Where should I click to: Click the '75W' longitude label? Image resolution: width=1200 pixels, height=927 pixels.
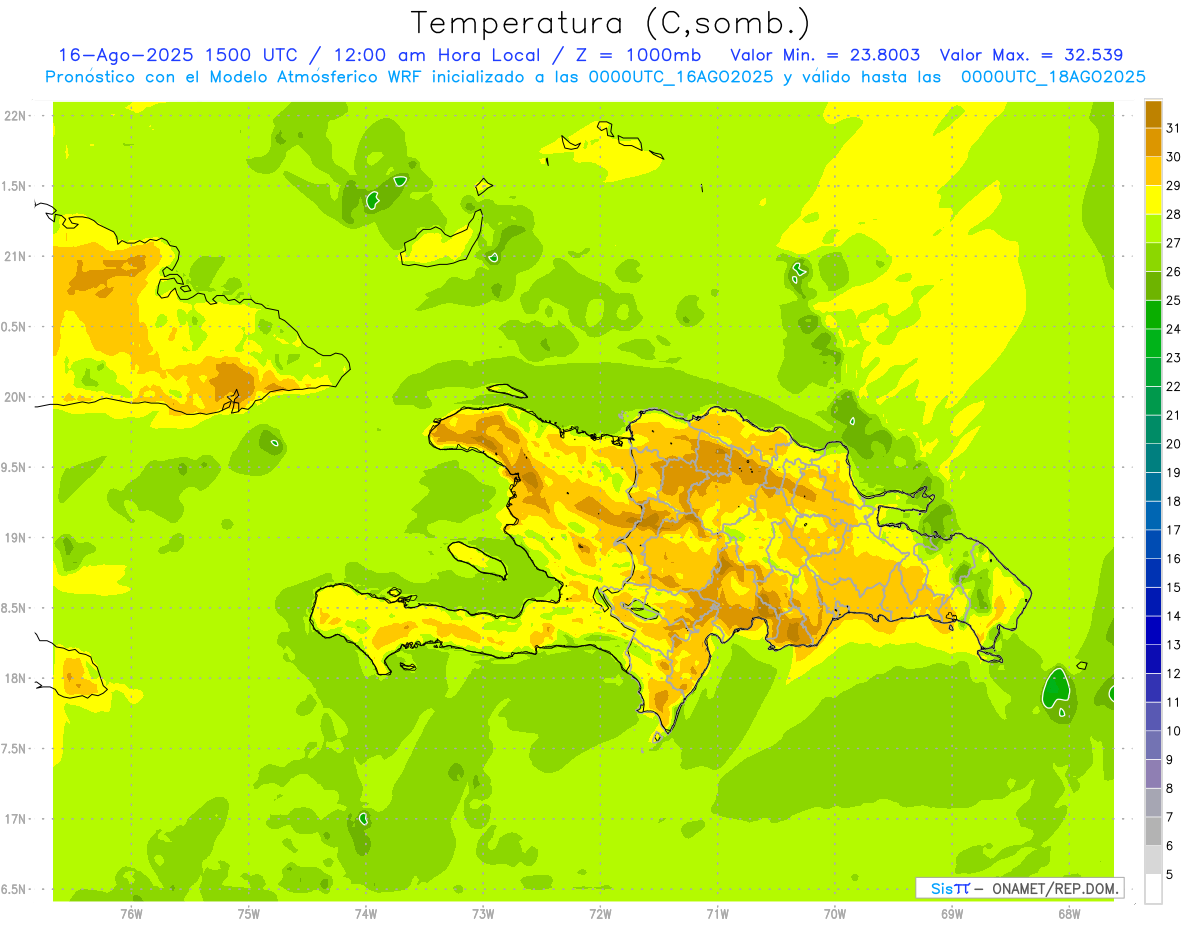click(x=249, y=912)
